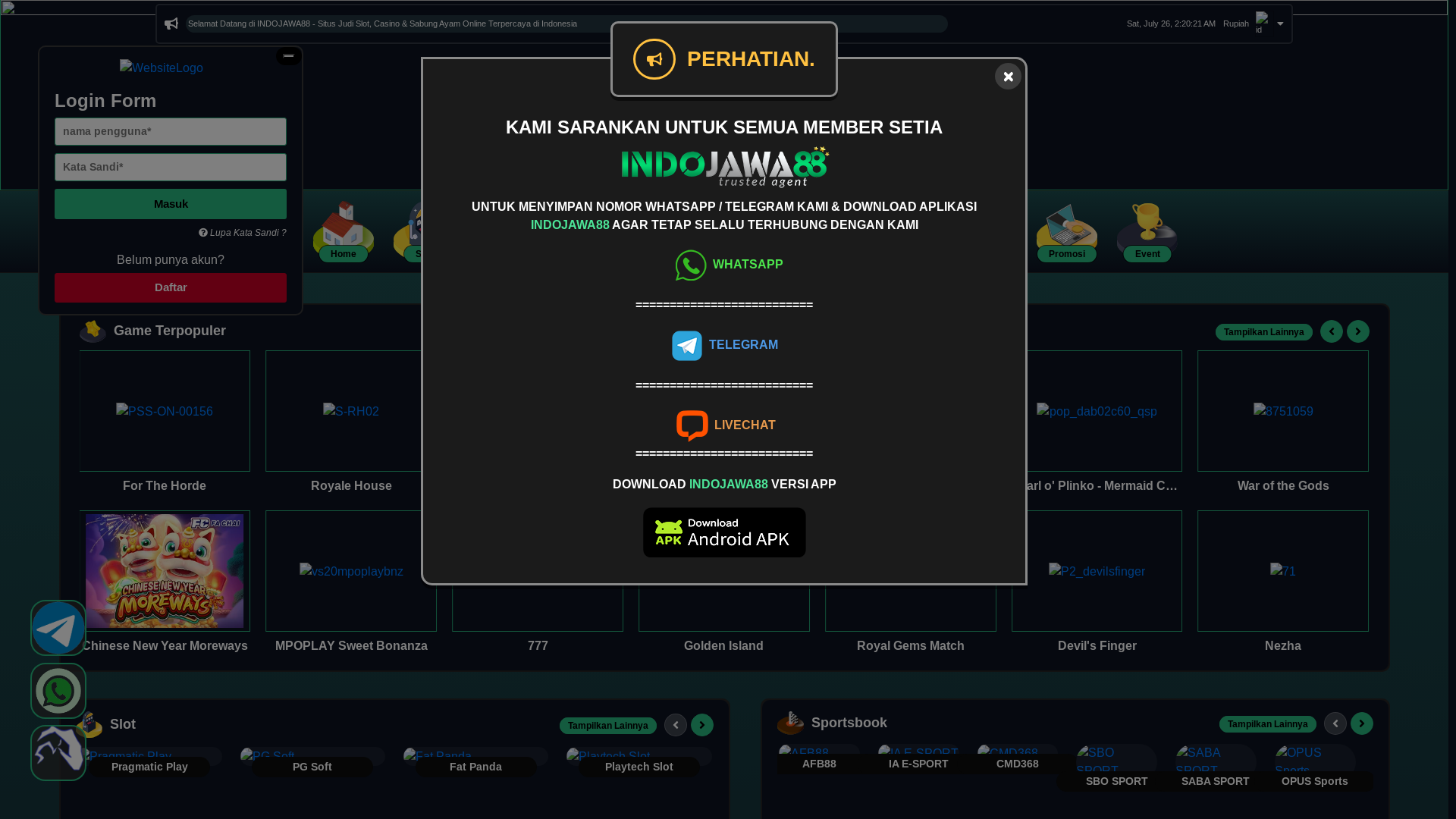
Task: Focus the nama pengguna input field
Action: pyautogui.click(x=171, y=131)
